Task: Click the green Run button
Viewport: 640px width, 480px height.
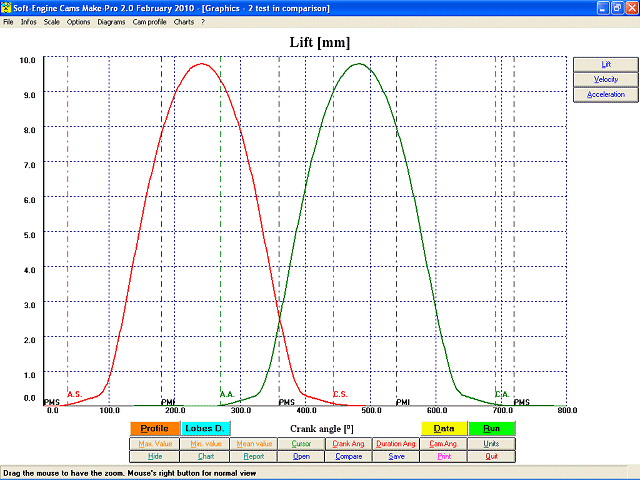Action: [x=492, y=429]
